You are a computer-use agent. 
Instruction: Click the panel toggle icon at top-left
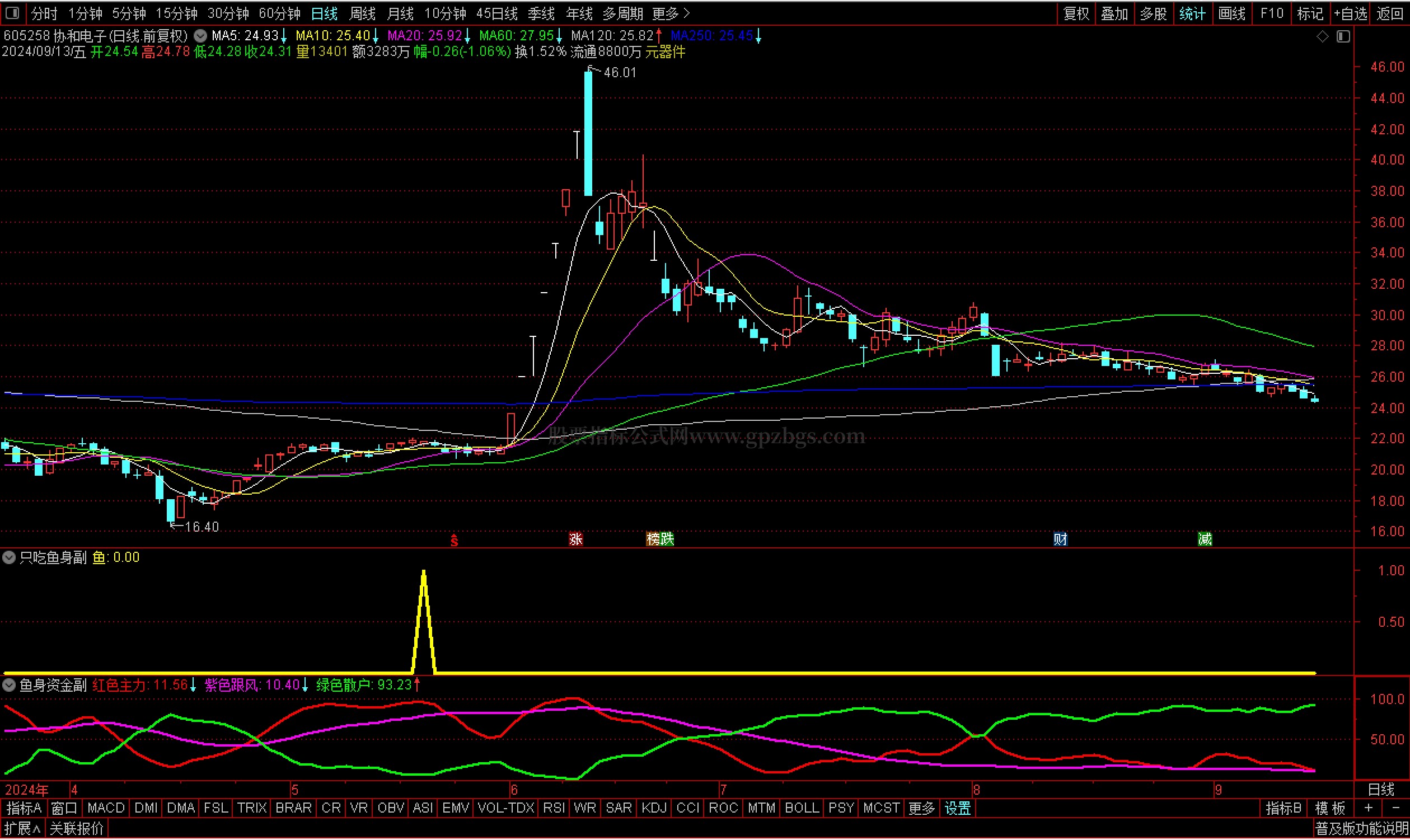point(12,12)
